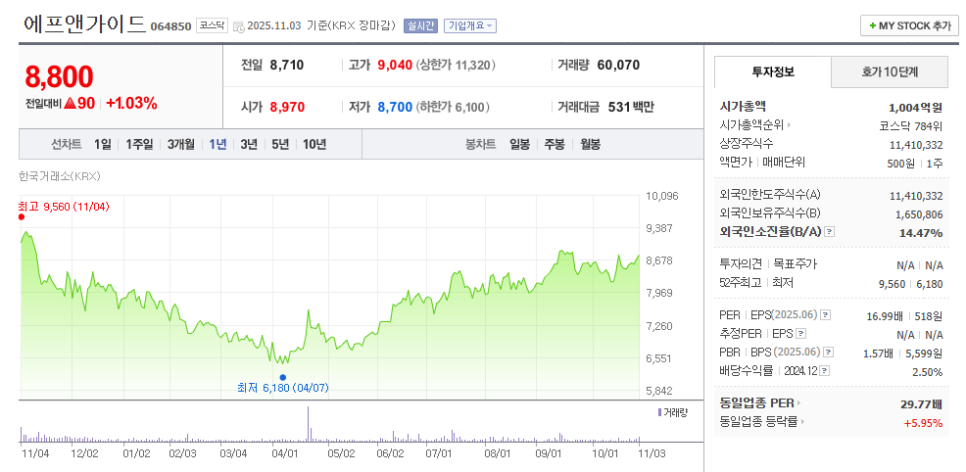Switch to the 호가10단계 tab
This screenshot has height=472, width=966.
[889, 71]
